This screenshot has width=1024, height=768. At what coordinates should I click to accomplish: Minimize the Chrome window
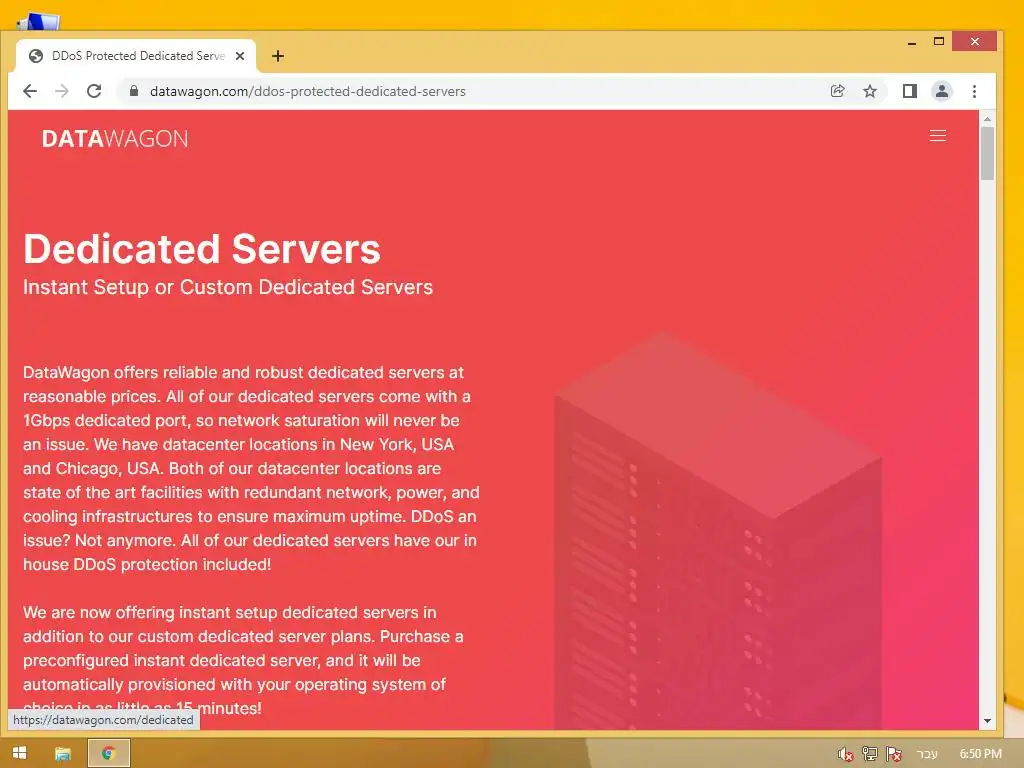[912, 42]
